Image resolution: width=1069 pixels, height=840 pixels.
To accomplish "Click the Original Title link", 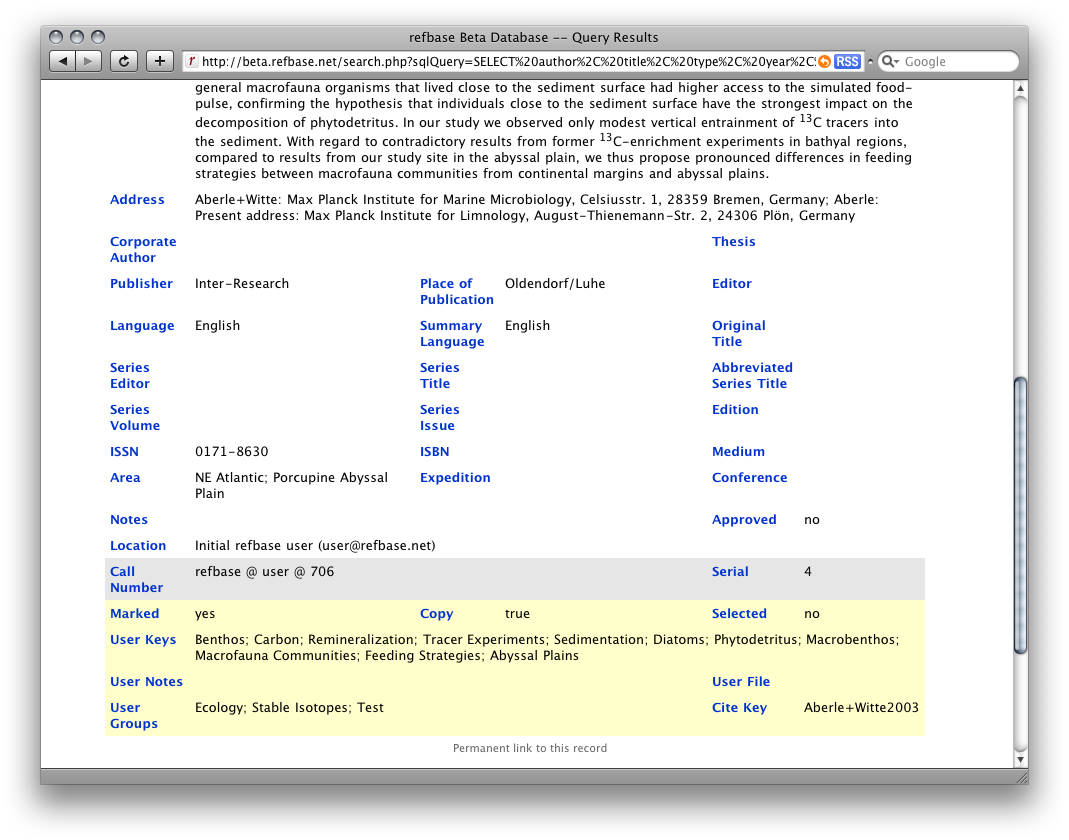I will pos(738,333).
